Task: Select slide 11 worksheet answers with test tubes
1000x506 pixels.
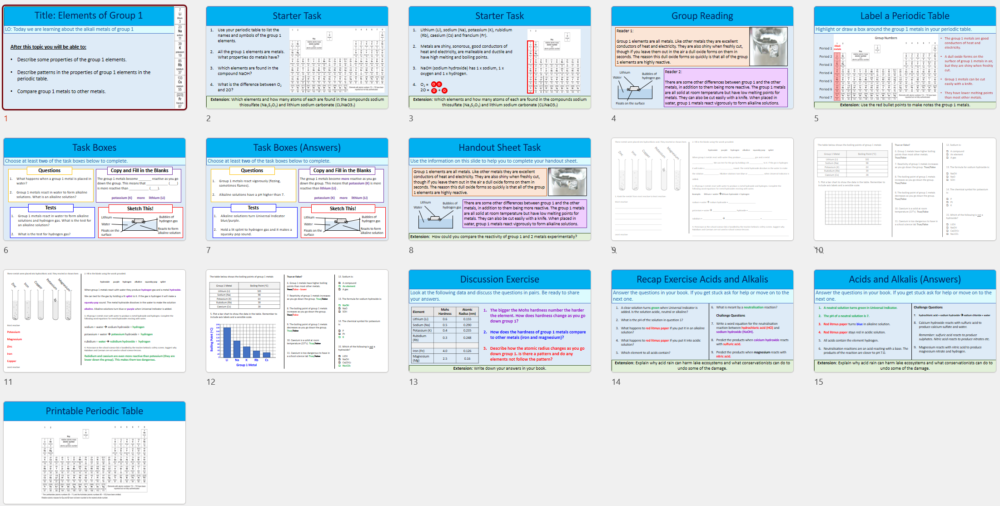Action: (x=95, y=321)
